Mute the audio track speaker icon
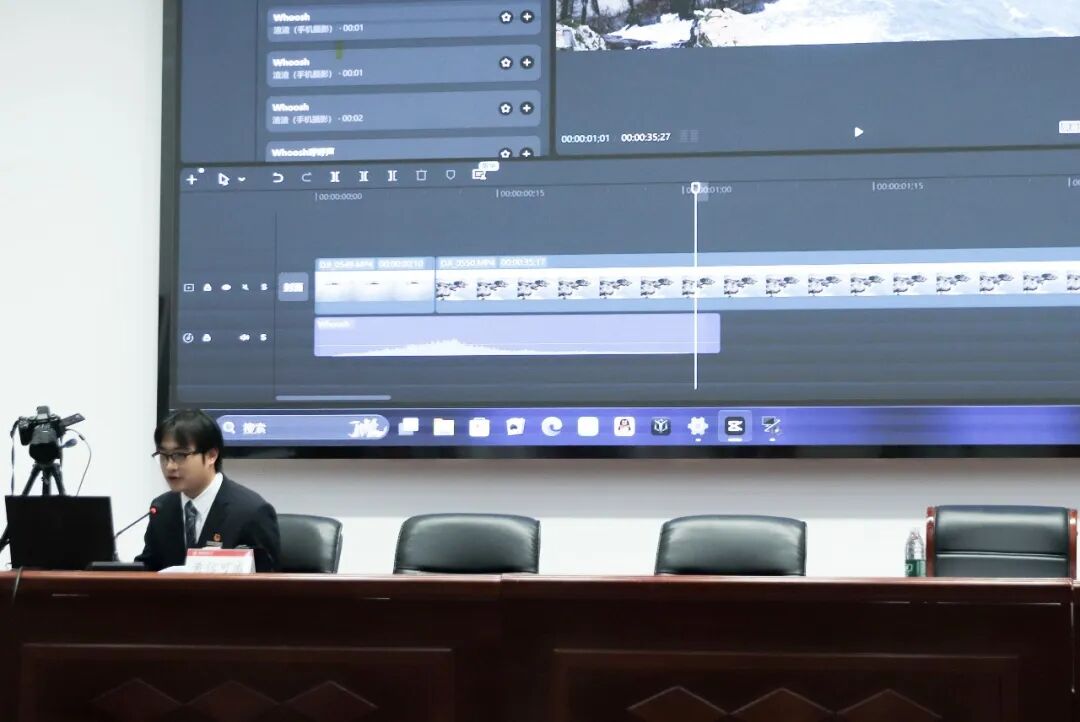Image resolution: width=1080 pixels, height=722 pixels. click(x=243, y=338)
